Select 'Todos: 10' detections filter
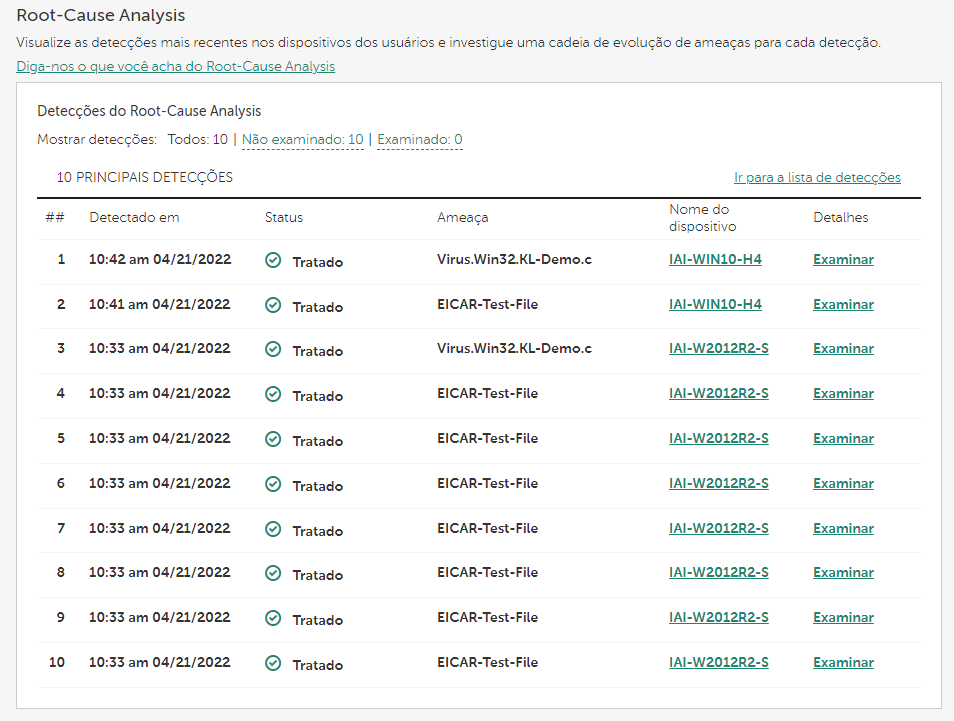Viewport: 954px width, 721px height. (197, 140)
